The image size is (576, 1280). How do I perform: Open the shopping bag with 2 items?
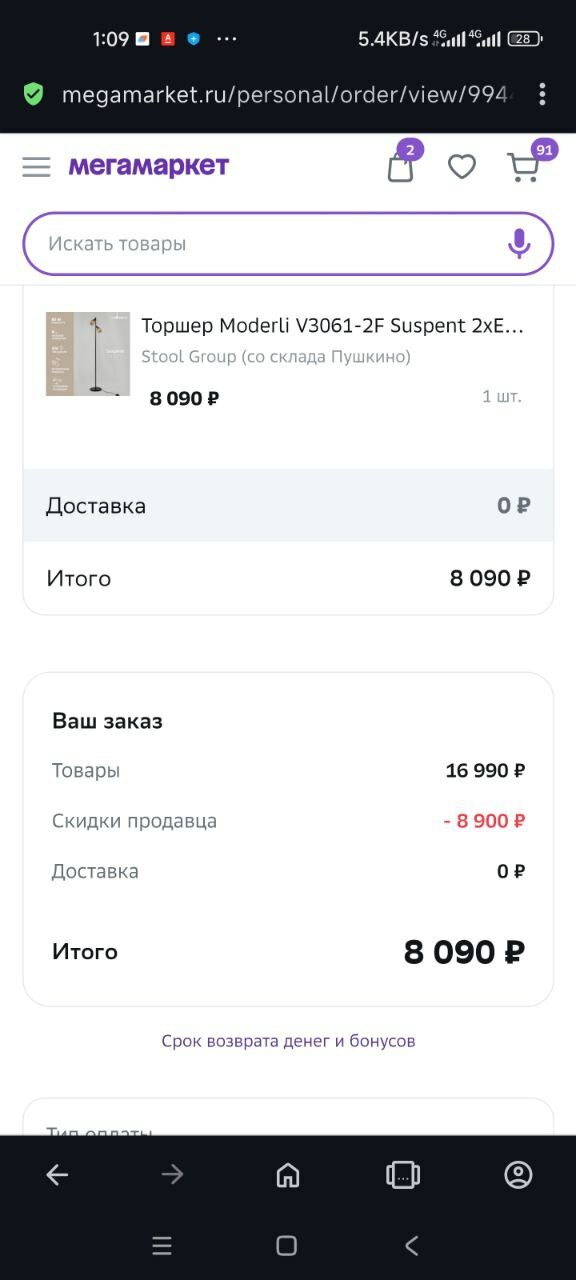(400, 166)
